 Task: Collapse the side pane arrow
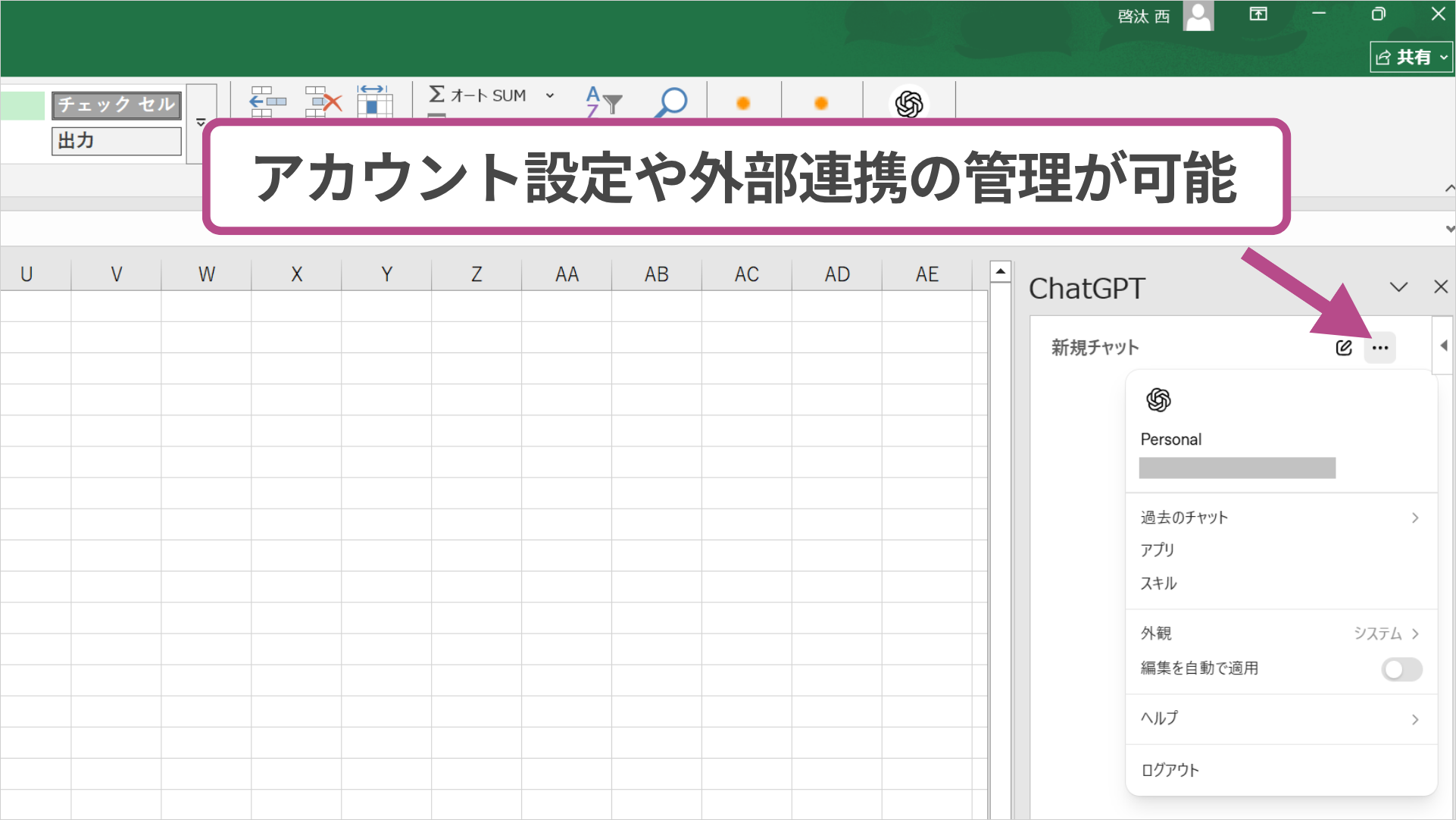(1444, 346)
